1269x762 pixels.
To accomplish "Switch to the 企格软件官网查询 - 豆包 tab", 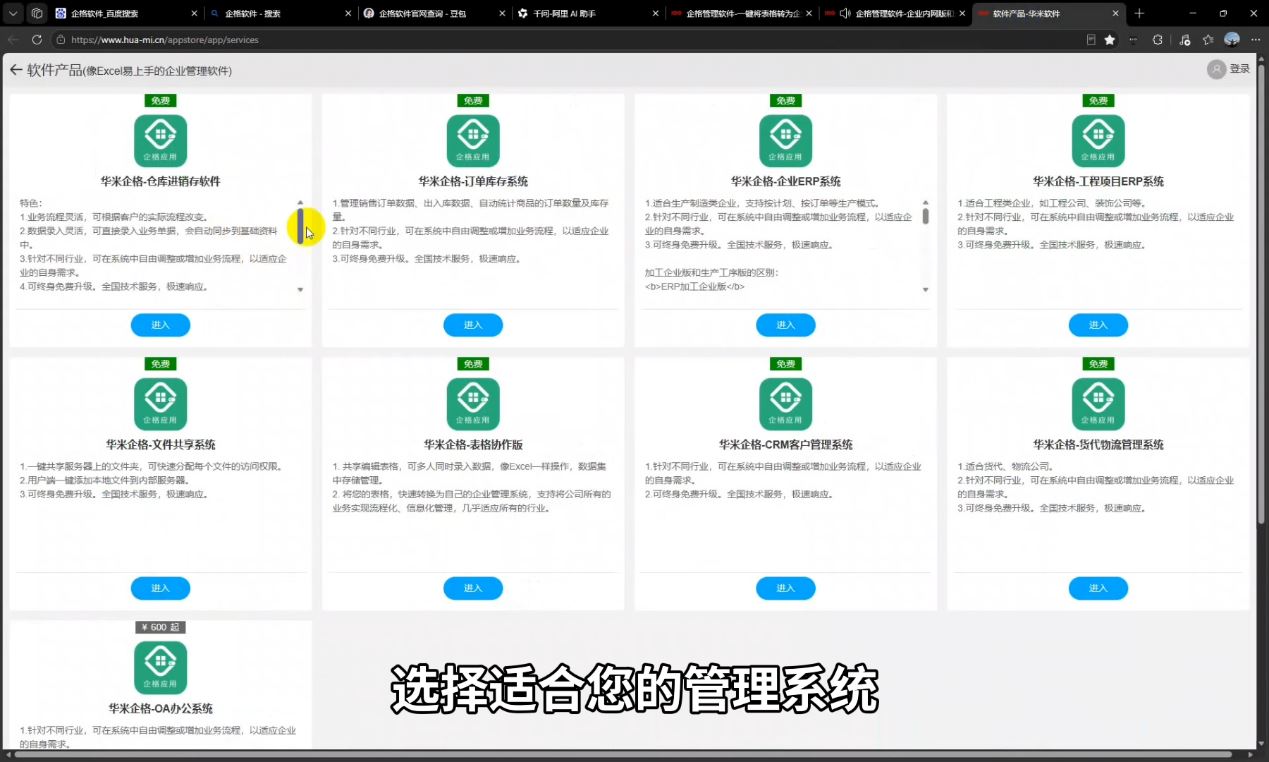I will click(x=433, y=13).
